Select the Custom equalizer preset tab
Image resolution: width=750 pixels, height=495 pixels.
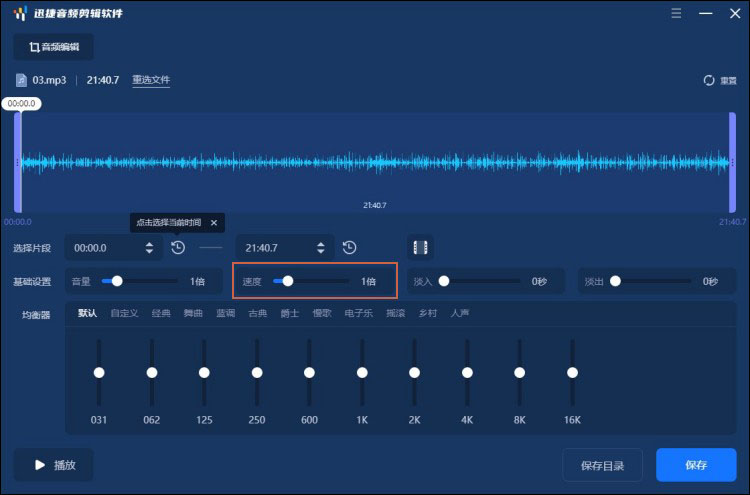click(124, 313)
